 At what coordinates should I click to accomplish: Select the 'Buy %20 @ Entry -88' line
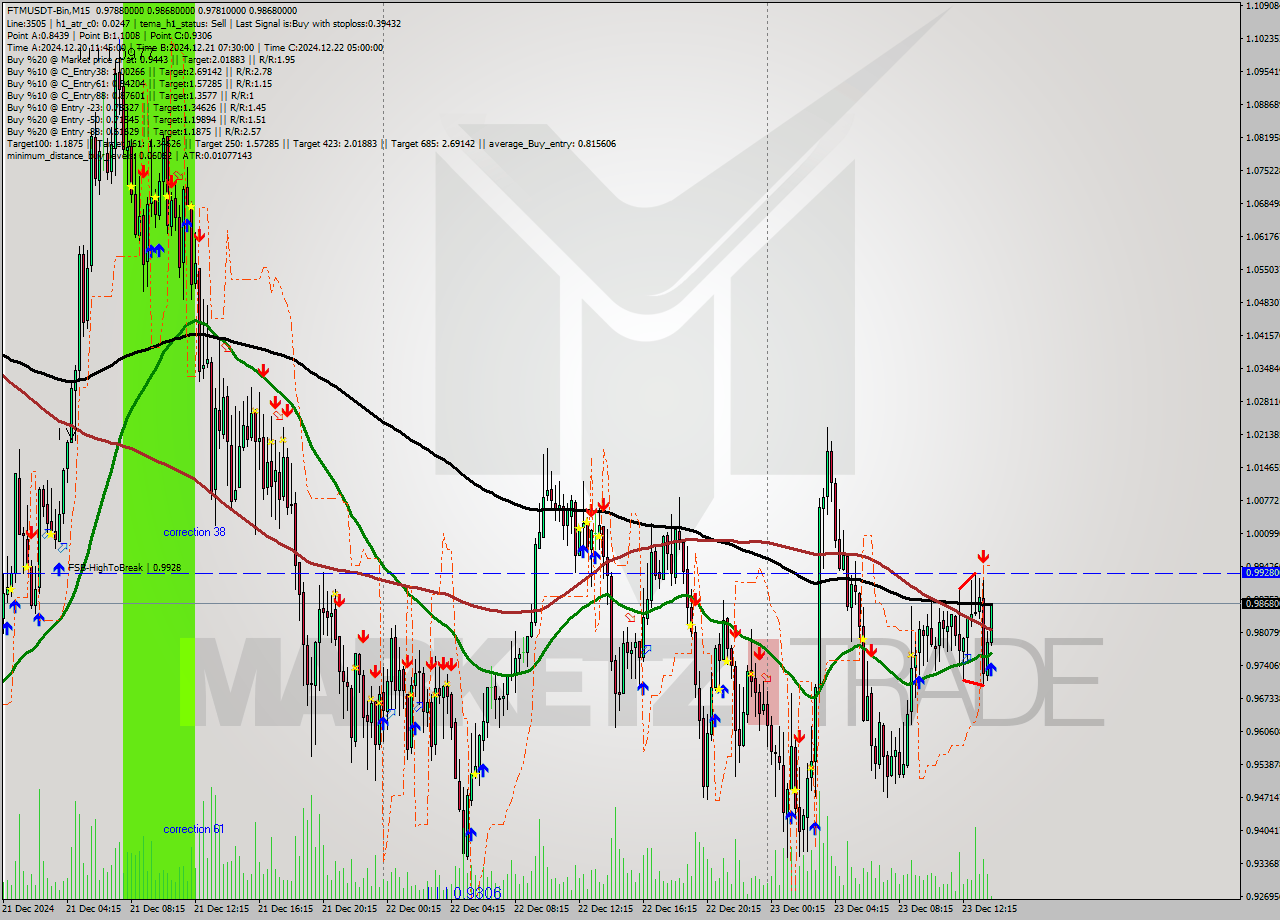134,131
